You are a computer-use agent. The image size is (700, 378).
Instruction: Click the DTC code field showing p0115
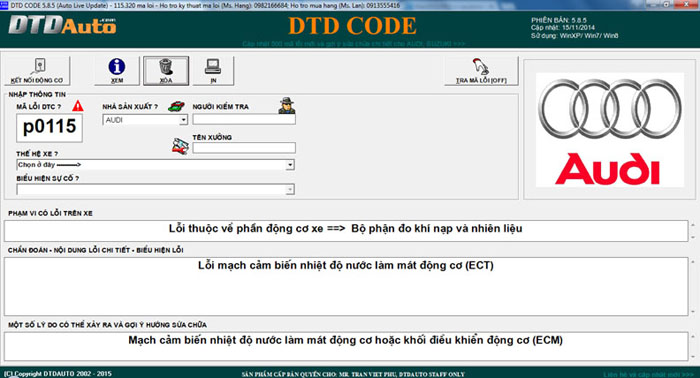click(x=50, y=128)
